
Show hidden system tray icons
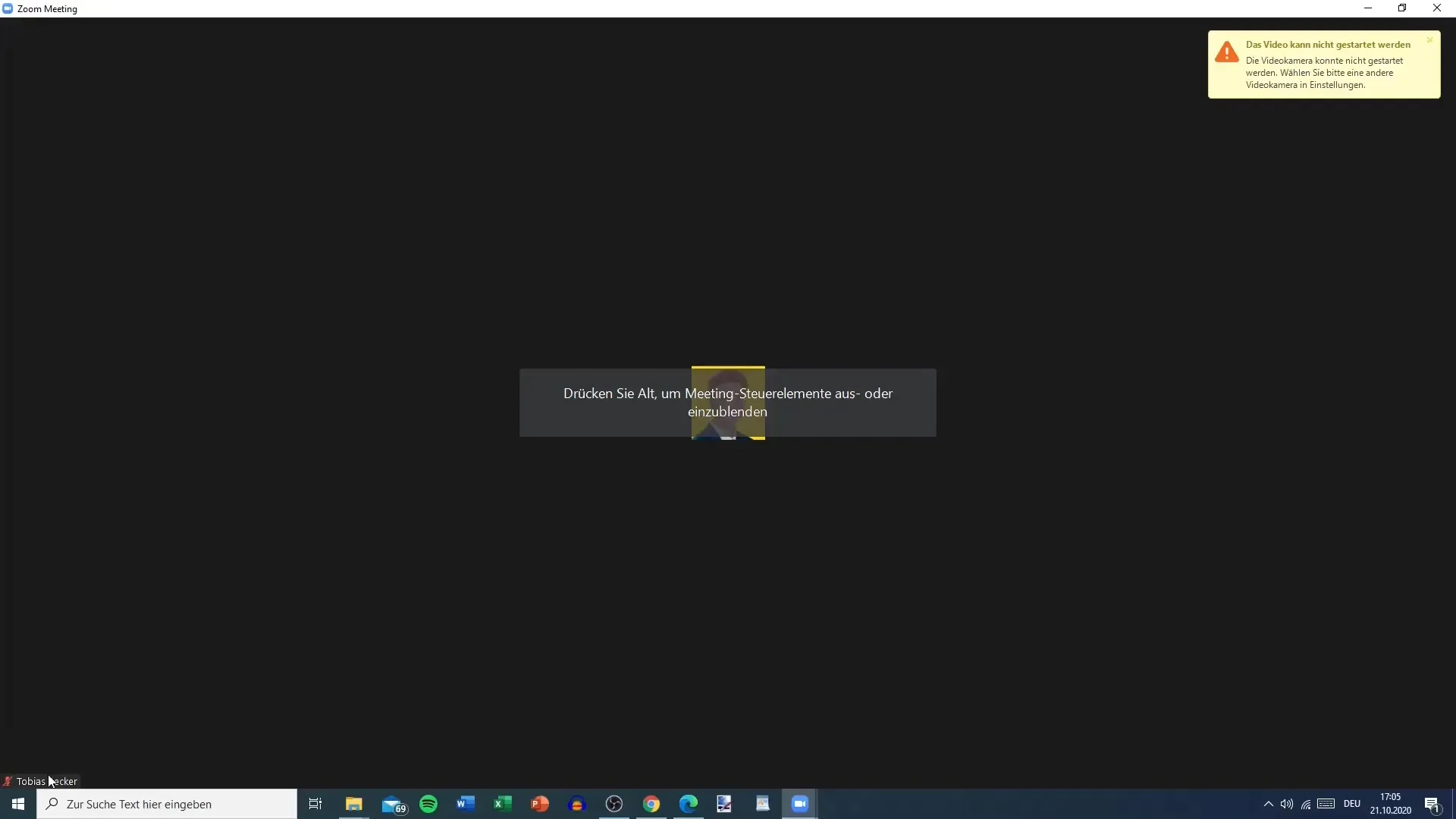(1268, 804)
